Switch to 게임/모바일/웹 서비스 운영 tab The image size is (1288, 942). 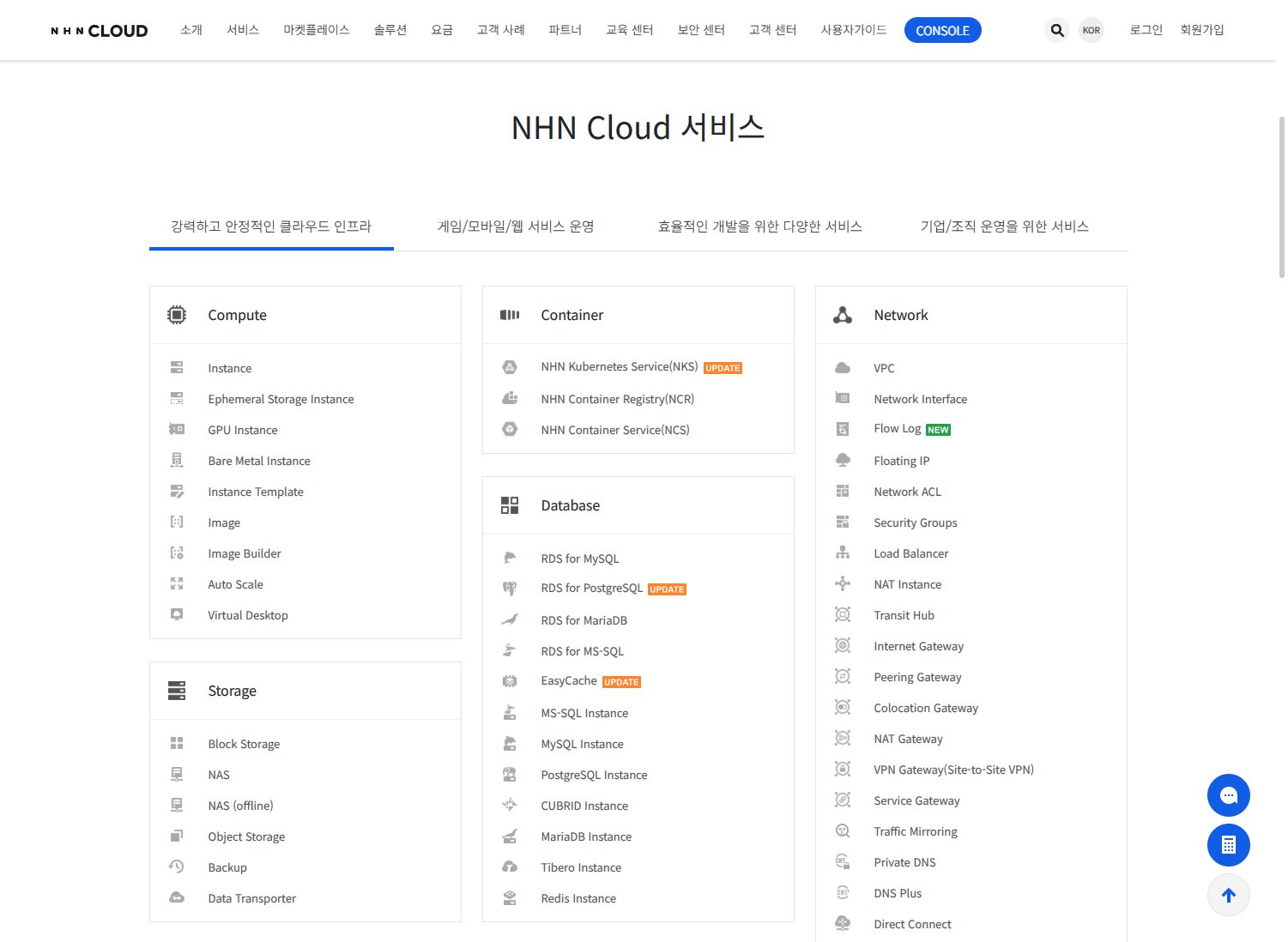(516, 226)
